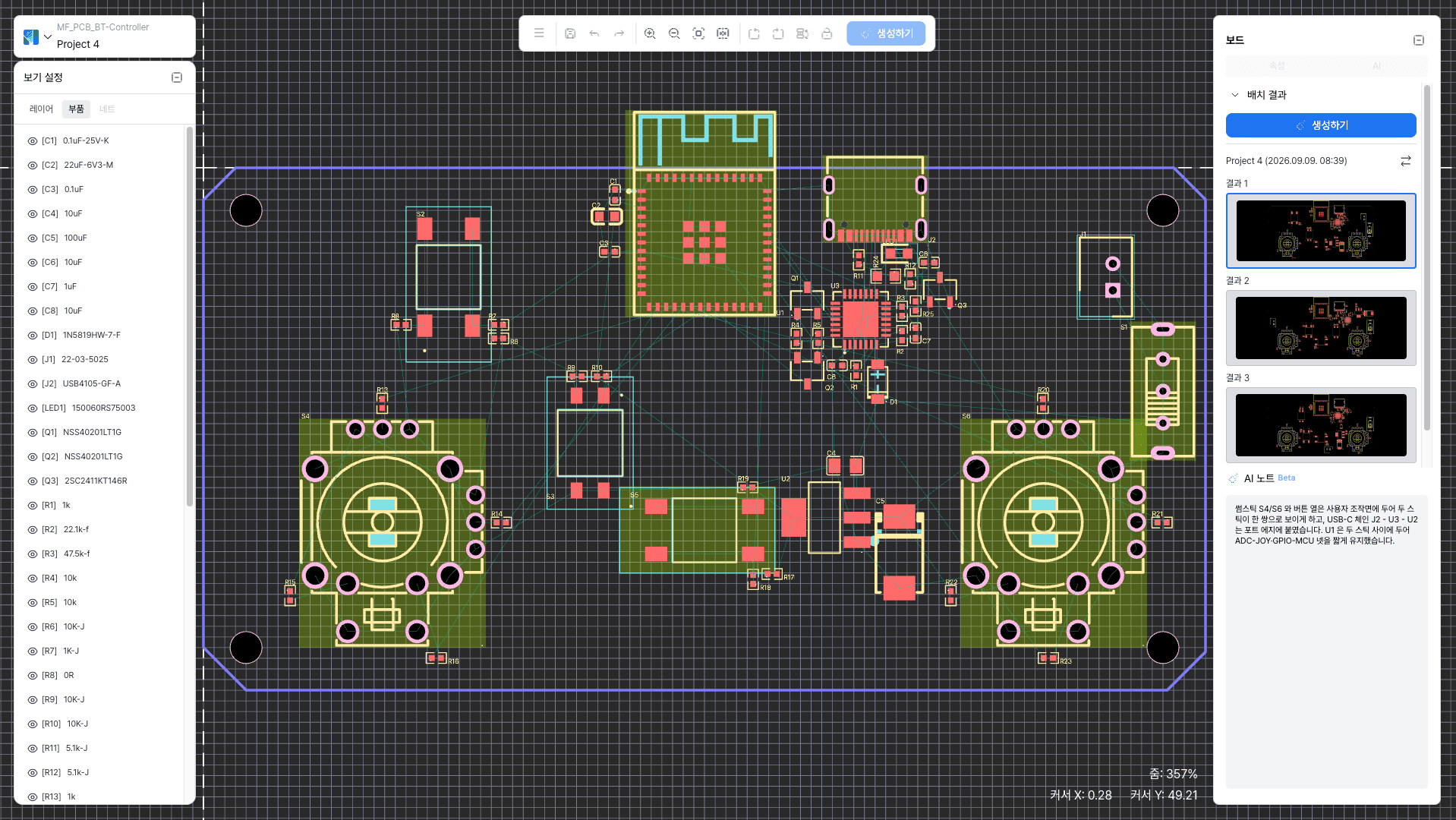Click the 줌: 357% status readout
Screen dimensions: 1456x820
(1173, 774)
